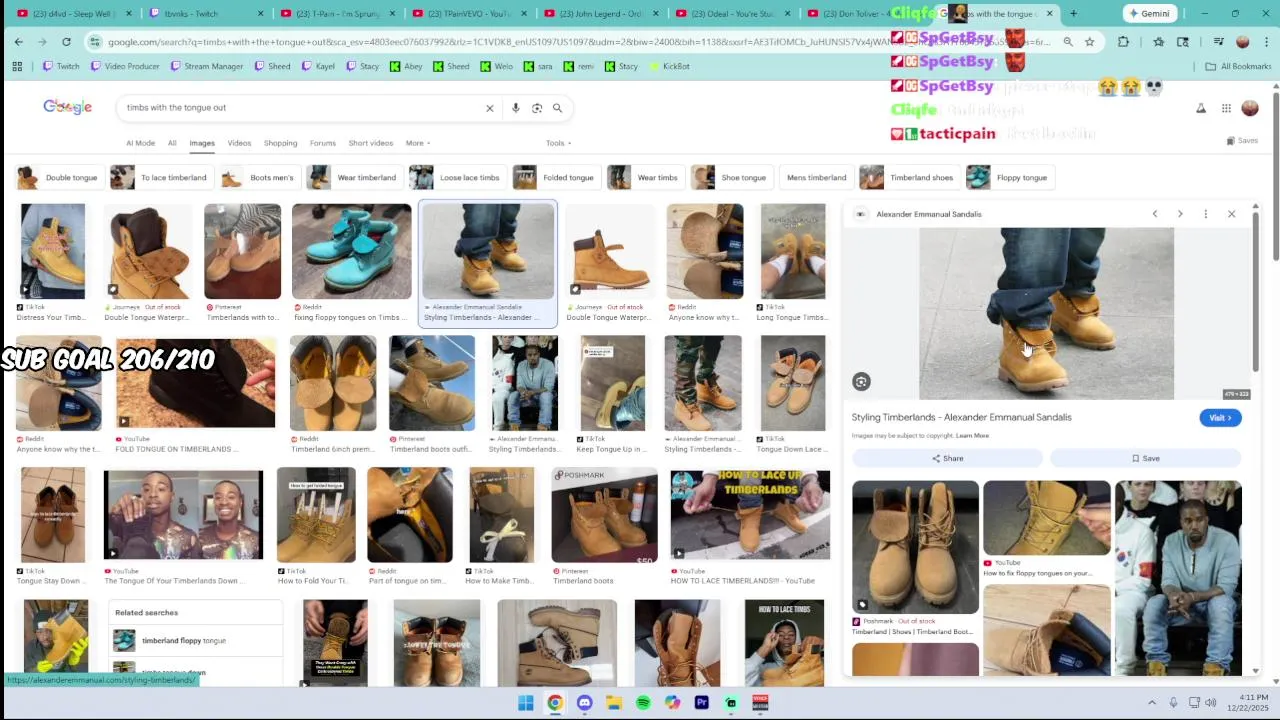Open the Stream Manager bookmark
1280x720 pixels.
pyautogui.click(x=206, y=66)
